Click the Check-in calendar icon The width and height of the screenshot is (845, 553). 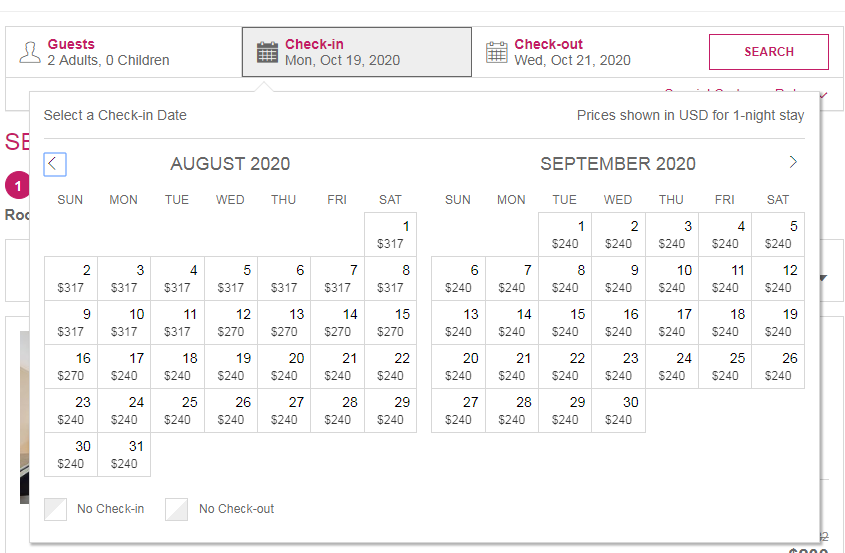(267, 52)
